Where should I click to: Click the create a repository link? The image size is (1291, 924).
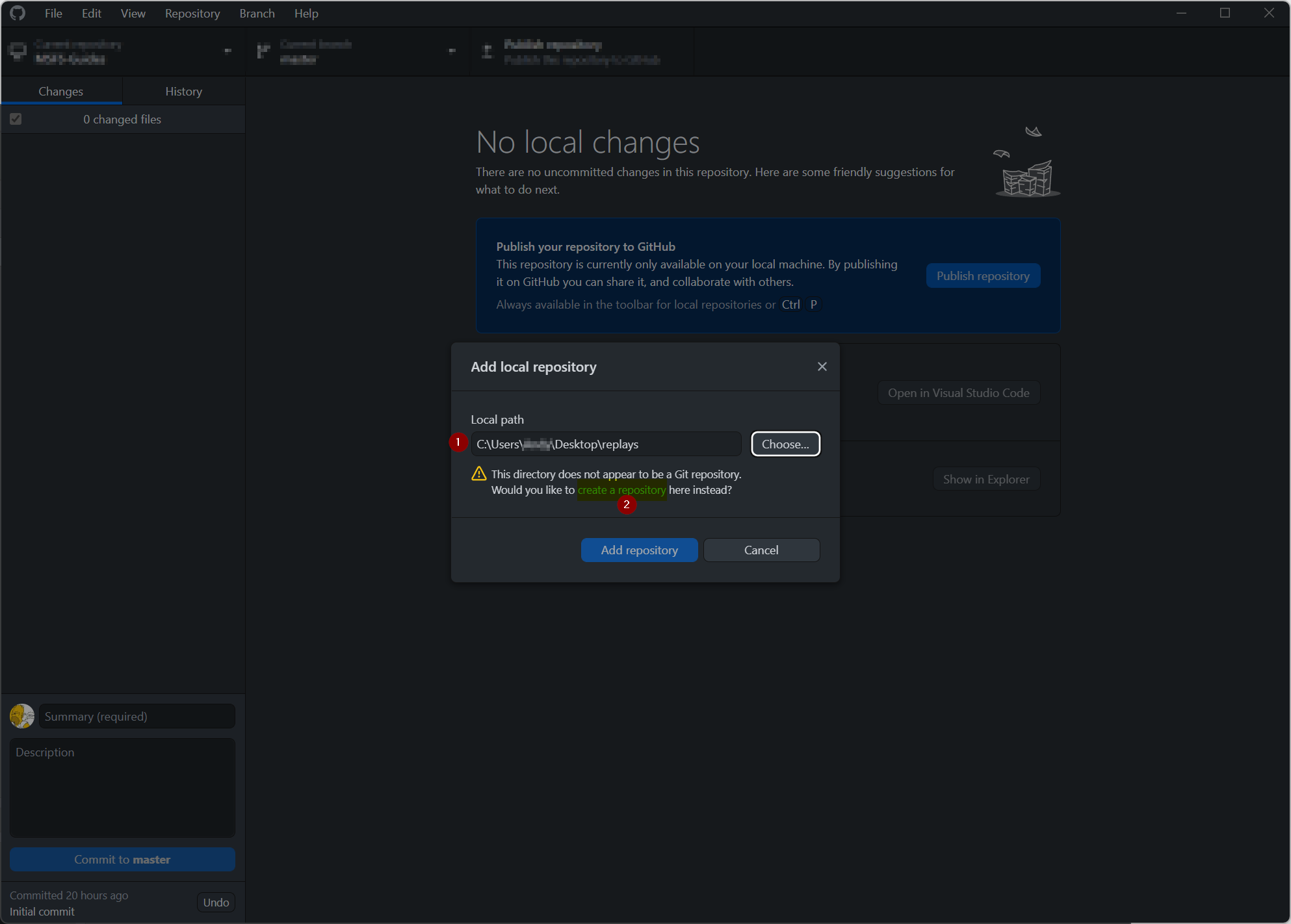pyautogui.click(x=621, y=490)
